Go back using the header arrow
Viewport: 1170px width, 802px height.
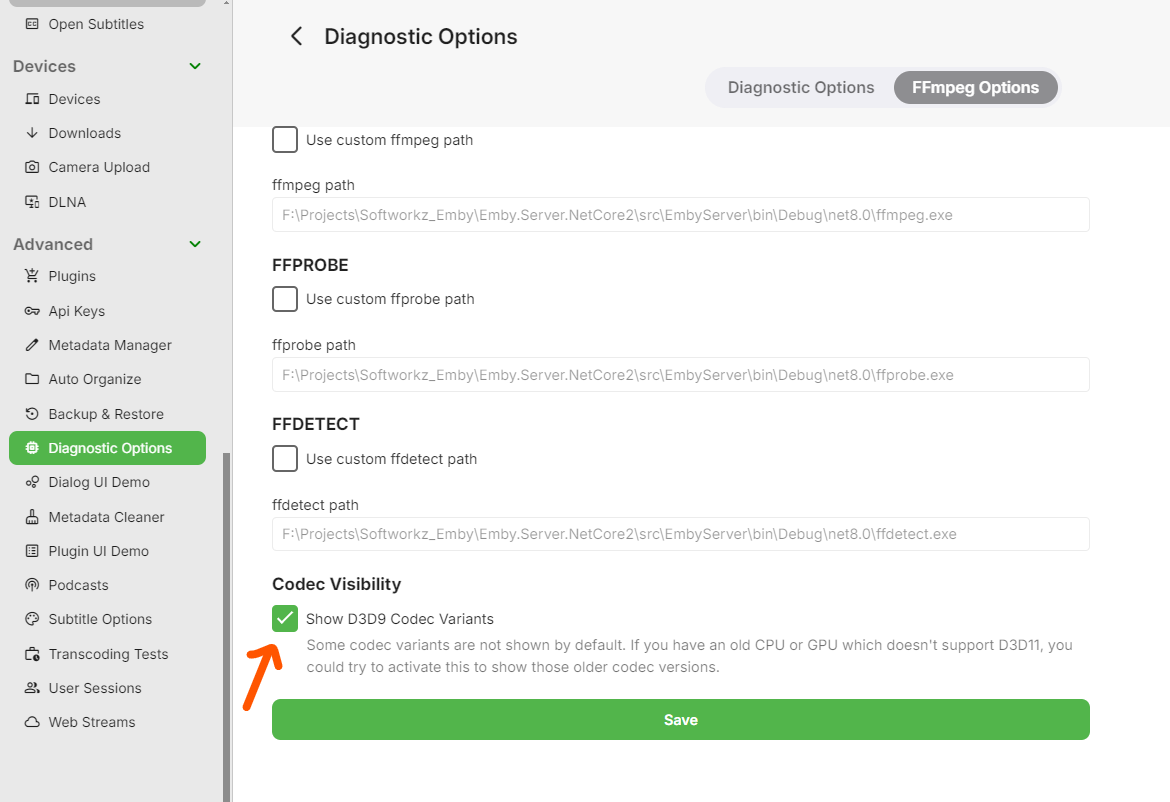point(296,36)
